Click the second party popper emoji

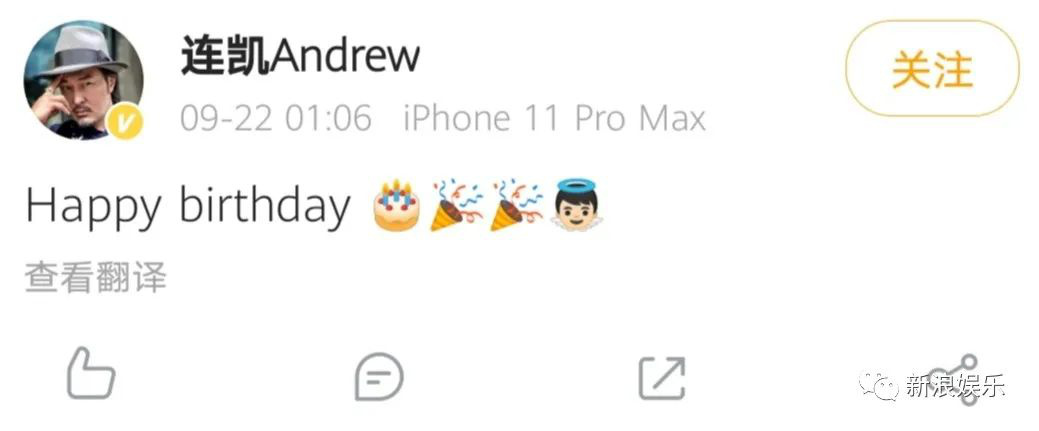click(516, 204)
